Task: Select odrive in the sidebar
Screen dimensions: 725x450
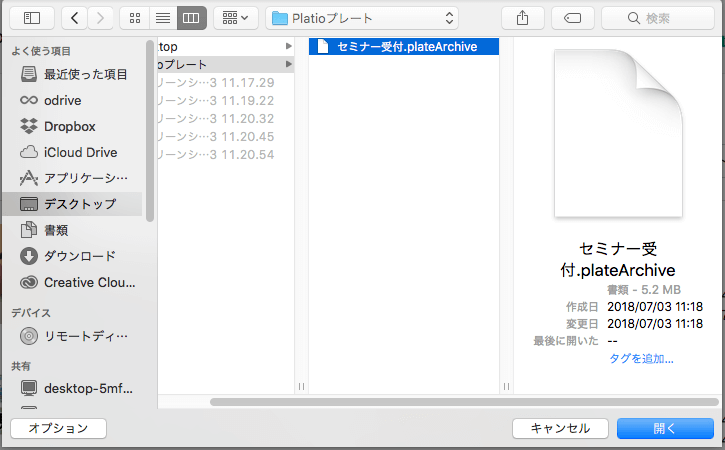Action: (x=61, y=100)
